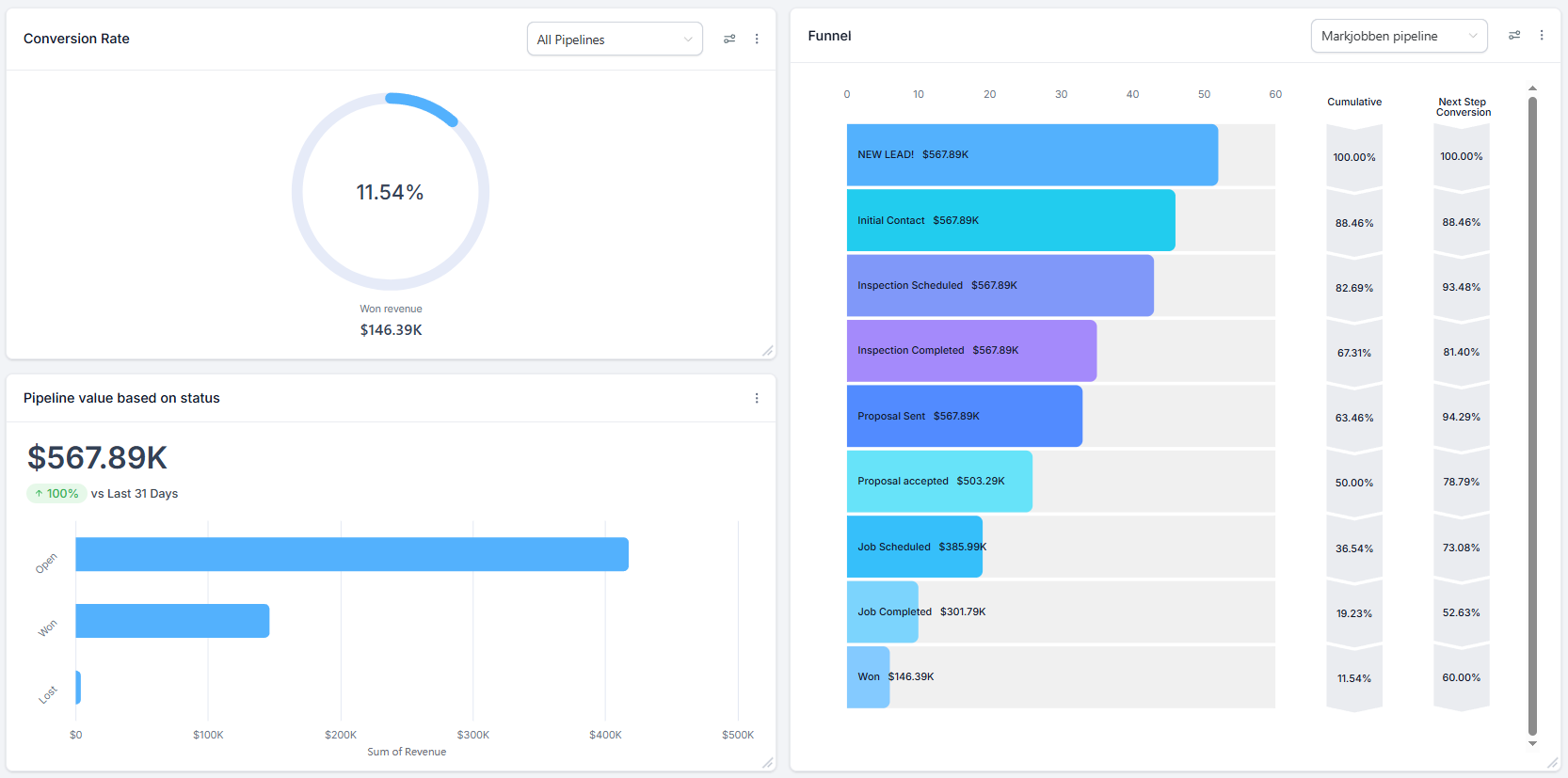Click the Inspection Completed funnel bar
The image size is (1568, 778).
pyautogui.click(x=970, y=351)
